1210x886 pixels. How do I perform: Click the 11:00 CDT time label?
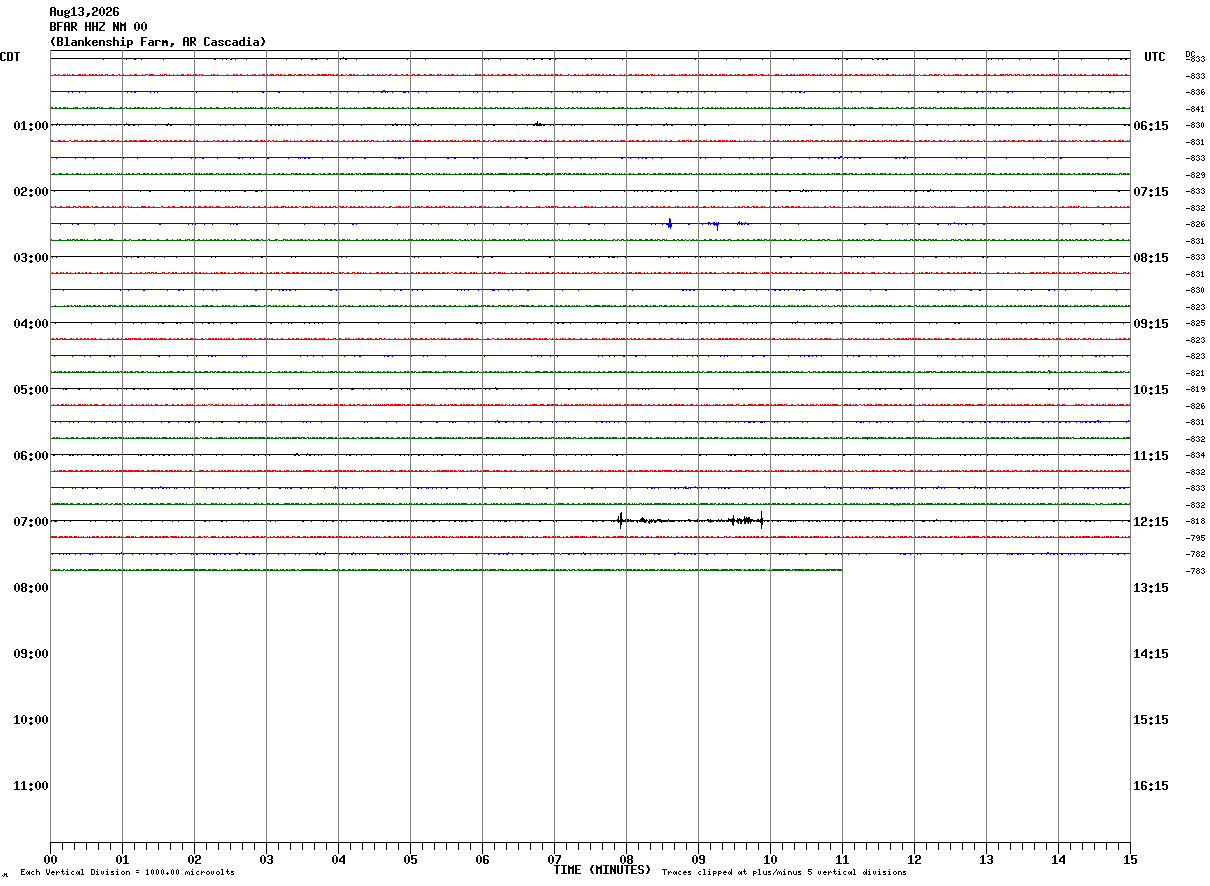click(x=31, y=786)
